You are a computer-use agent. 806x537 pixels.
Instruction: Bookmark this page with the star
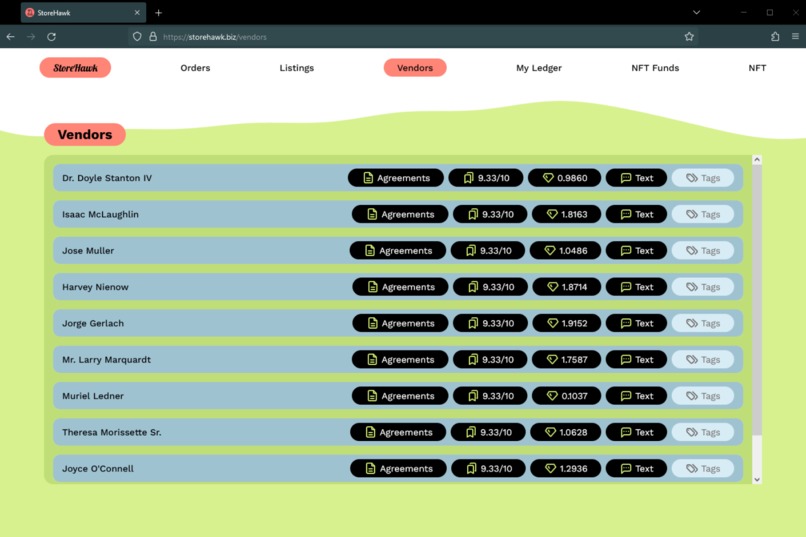click(x=689, y=36)
